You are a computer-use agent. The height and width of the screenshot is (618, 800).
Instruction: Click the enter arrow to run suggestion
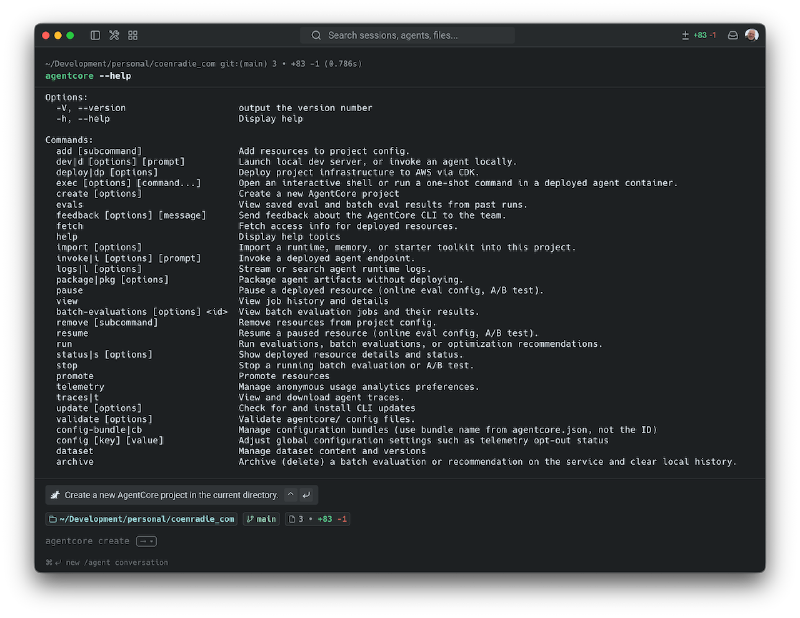pyautogui.click(x=306, y=495)
